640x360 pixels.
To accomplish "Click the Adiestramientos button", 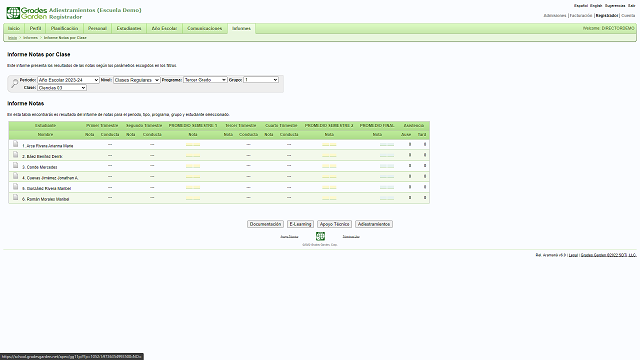I will 374,224.
